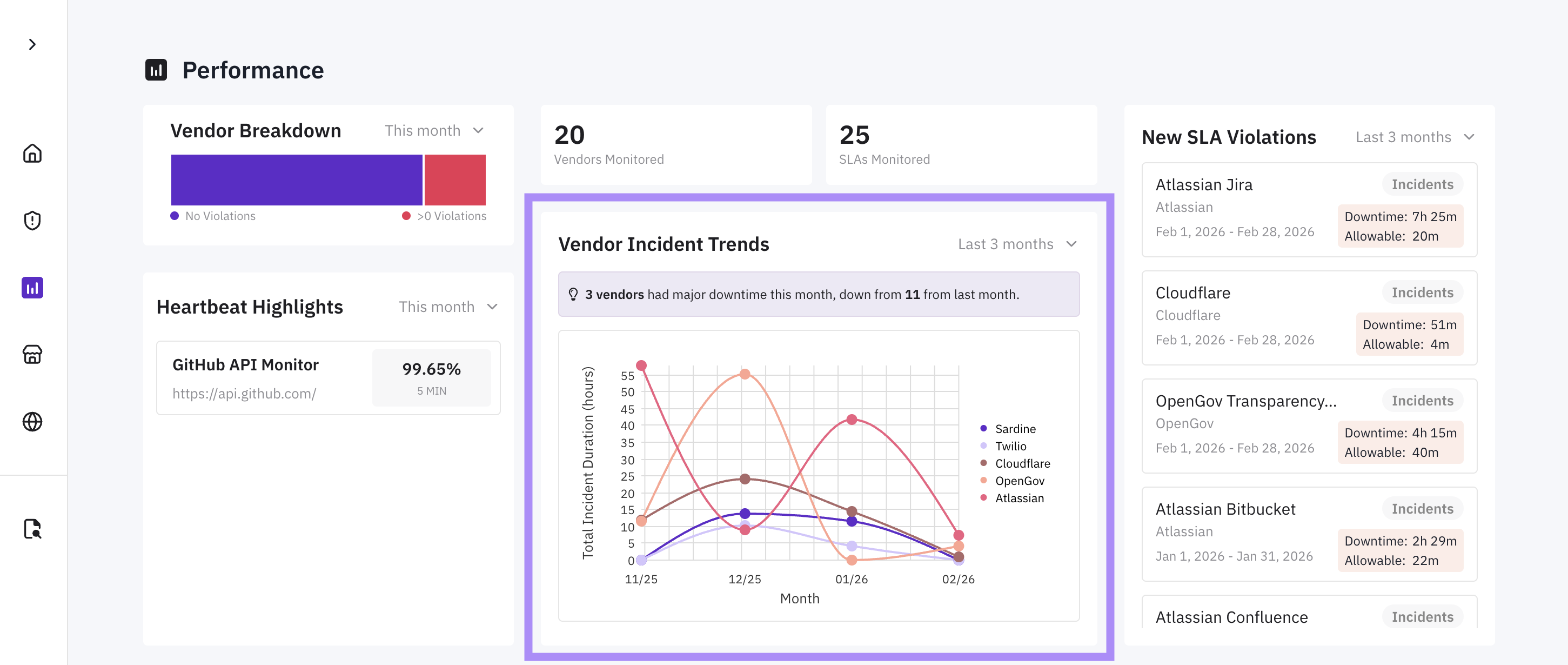Open the shield alert icon in the sidebar

[32, 221]
